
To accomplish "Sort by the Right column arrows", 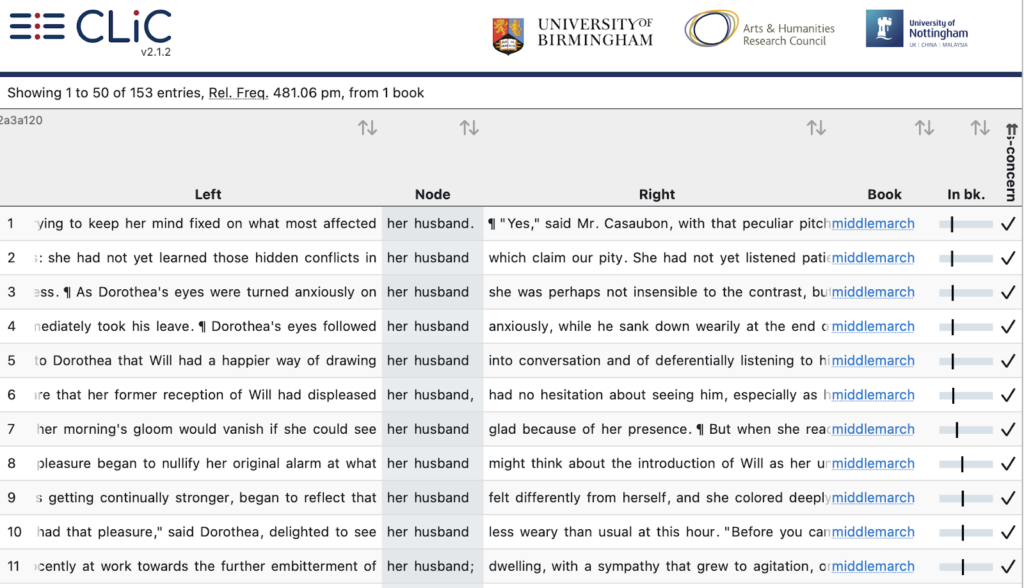I will click(816, 128).
